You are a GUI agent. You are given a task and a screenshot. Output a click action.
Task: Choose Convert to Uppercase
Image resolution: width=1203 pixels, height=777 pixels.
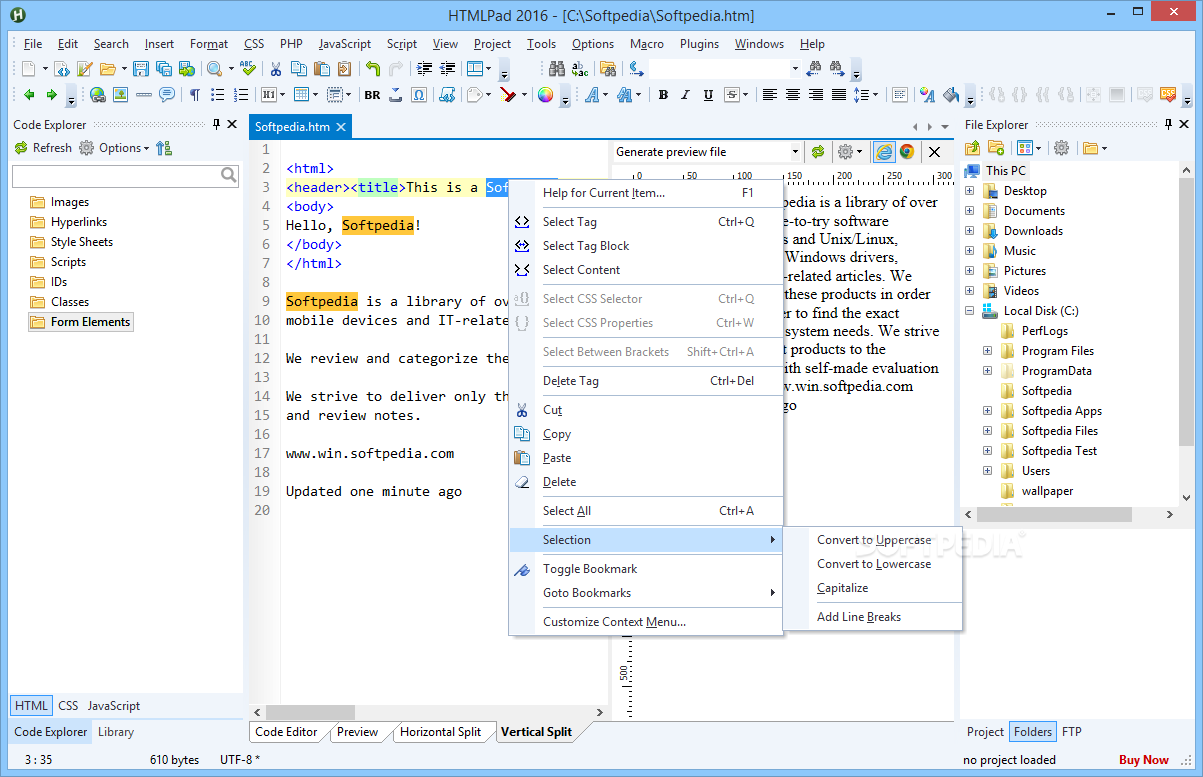872,540
